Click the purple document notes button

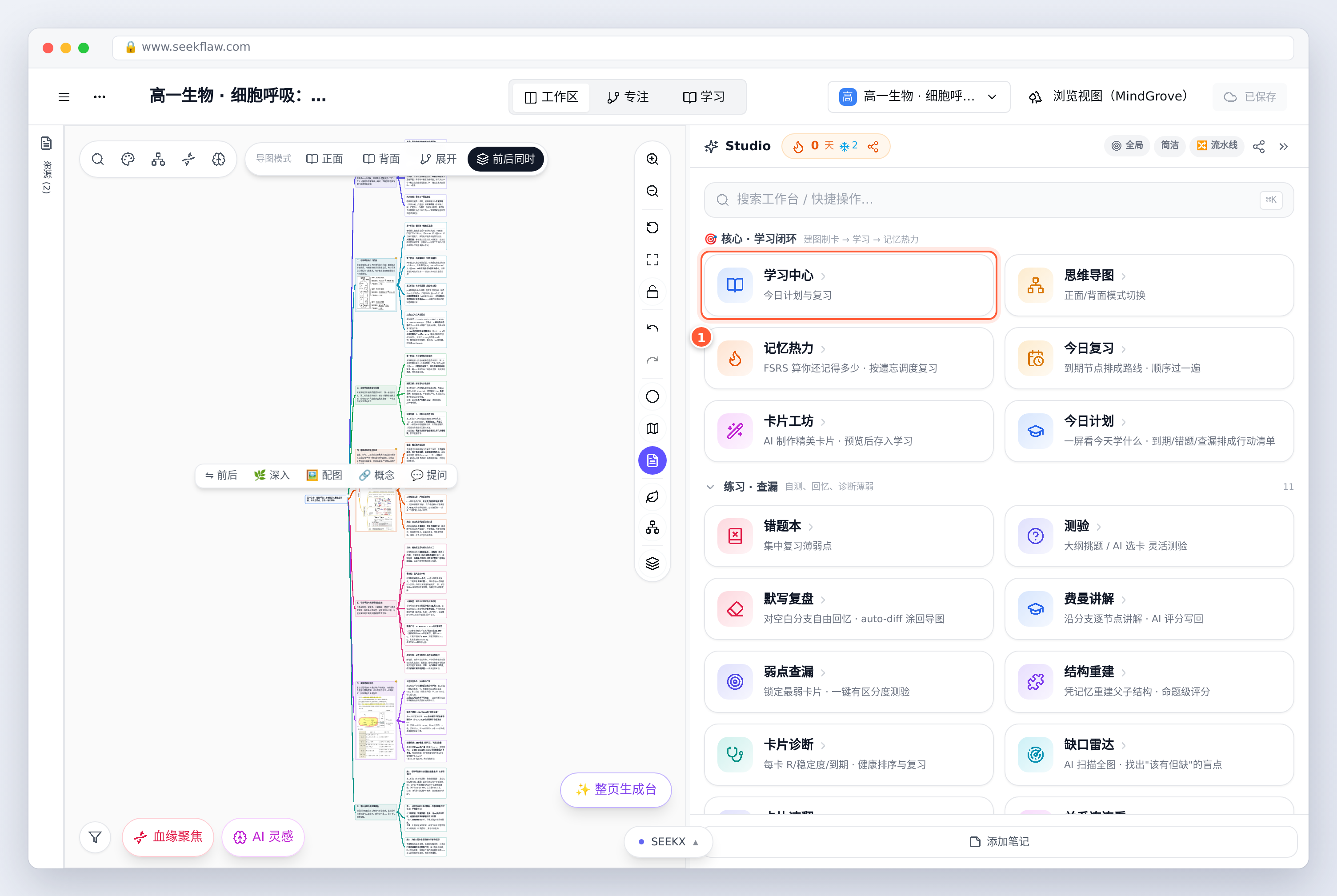point(652,460)
